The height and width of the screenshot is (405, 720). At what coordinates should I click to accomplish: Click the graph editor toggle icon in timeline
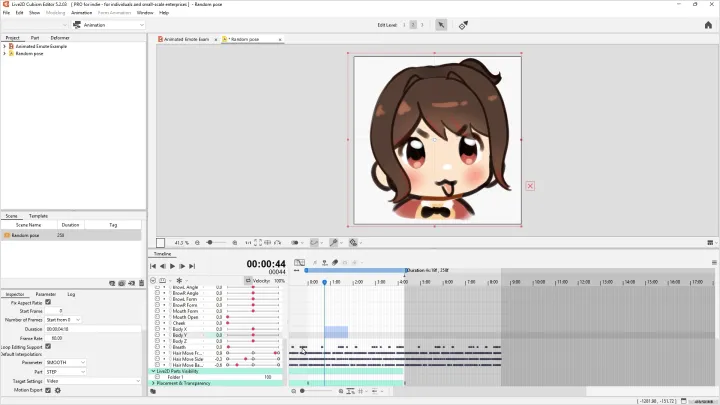click(x=299, y=263)
